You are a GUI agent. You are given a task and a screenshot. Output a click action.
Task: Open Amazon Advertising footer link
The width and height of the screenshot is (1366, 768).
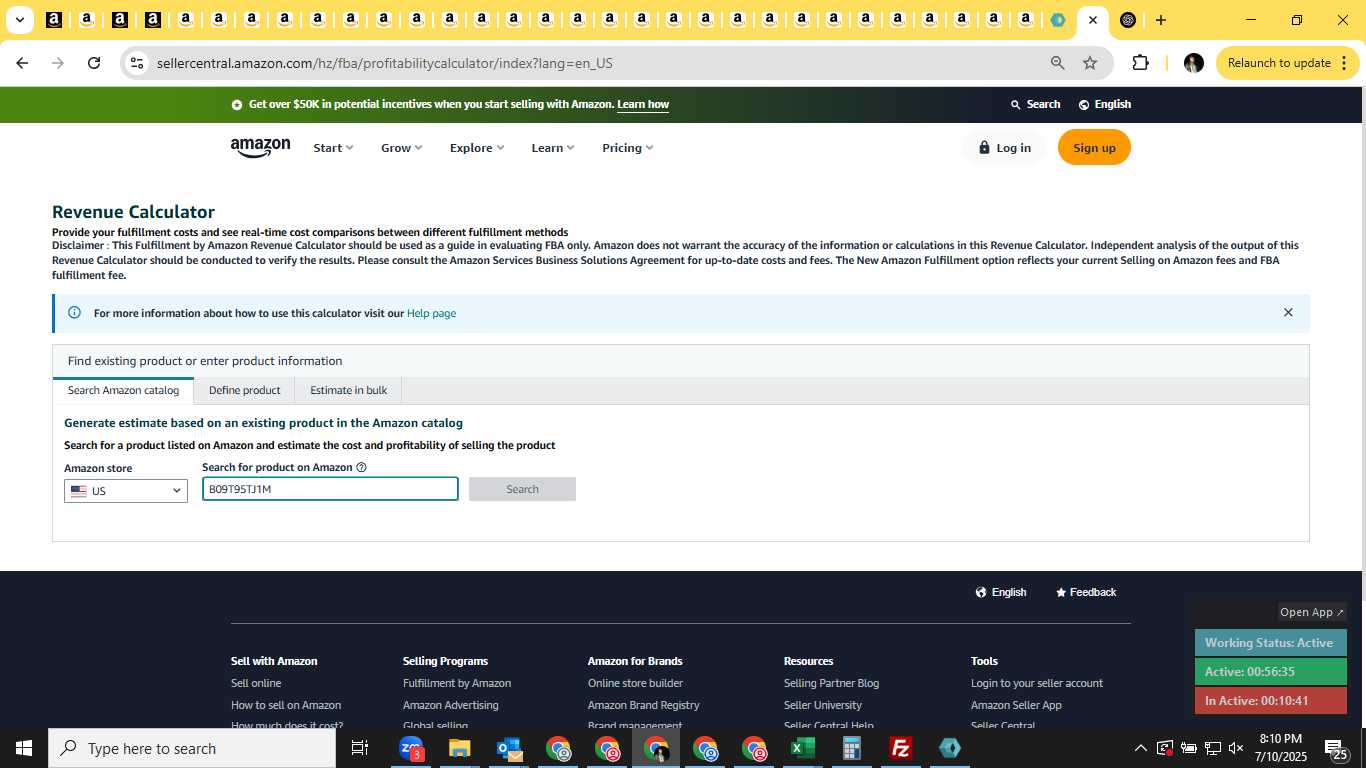450,705
